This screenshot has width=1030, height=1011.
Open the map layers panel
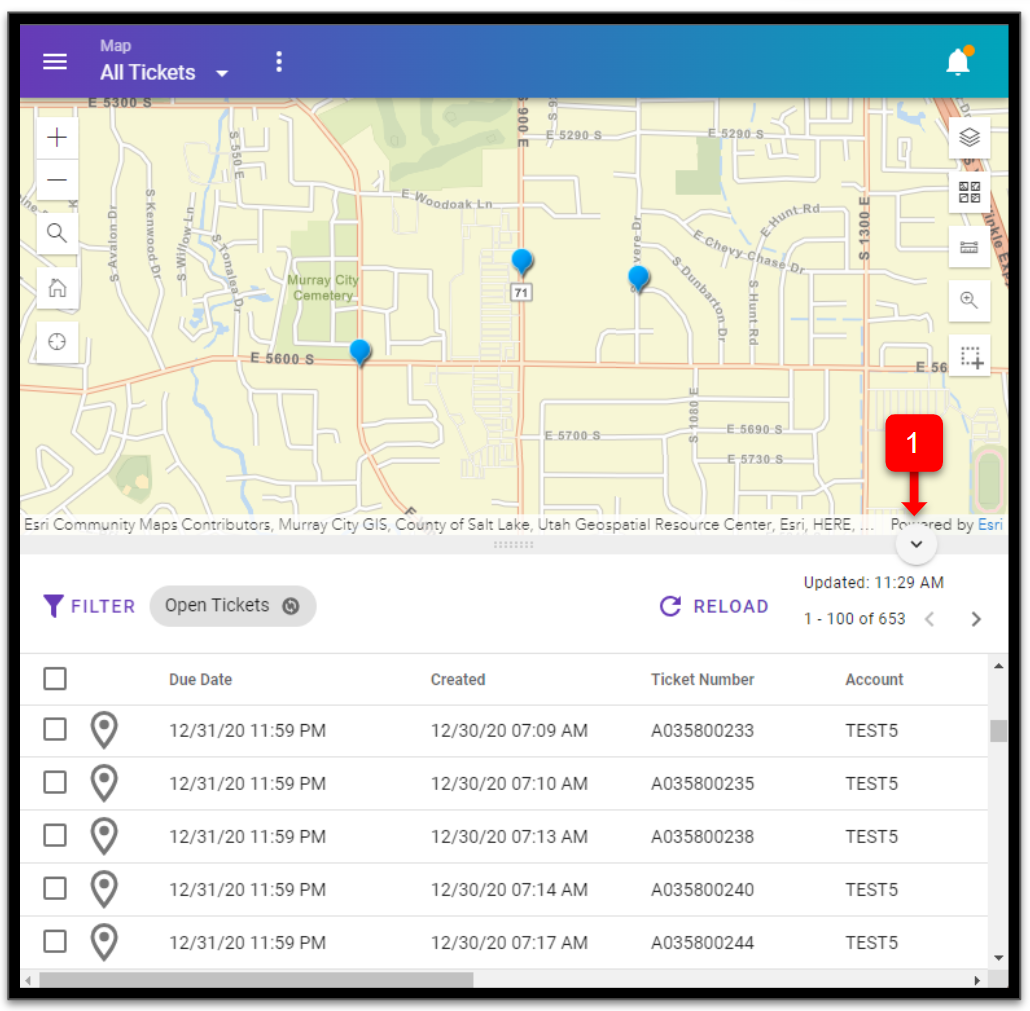coord(969,137)
